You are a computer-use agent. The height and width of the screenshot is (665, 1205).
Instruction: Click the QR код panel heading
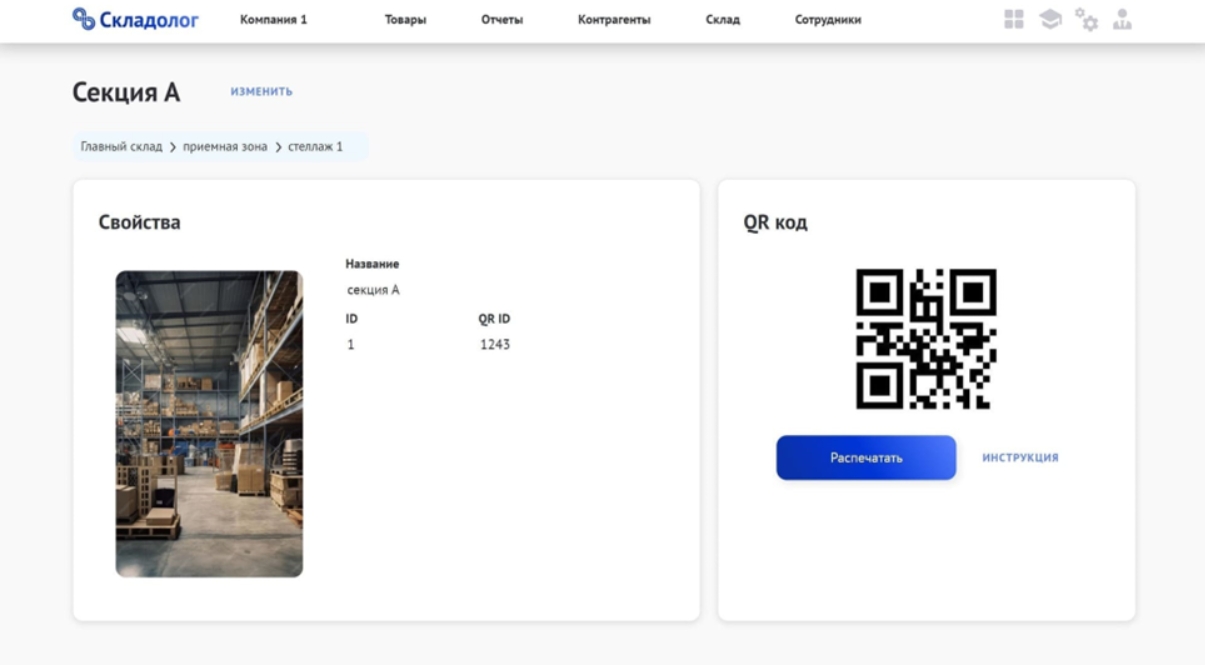pos(775,223)
